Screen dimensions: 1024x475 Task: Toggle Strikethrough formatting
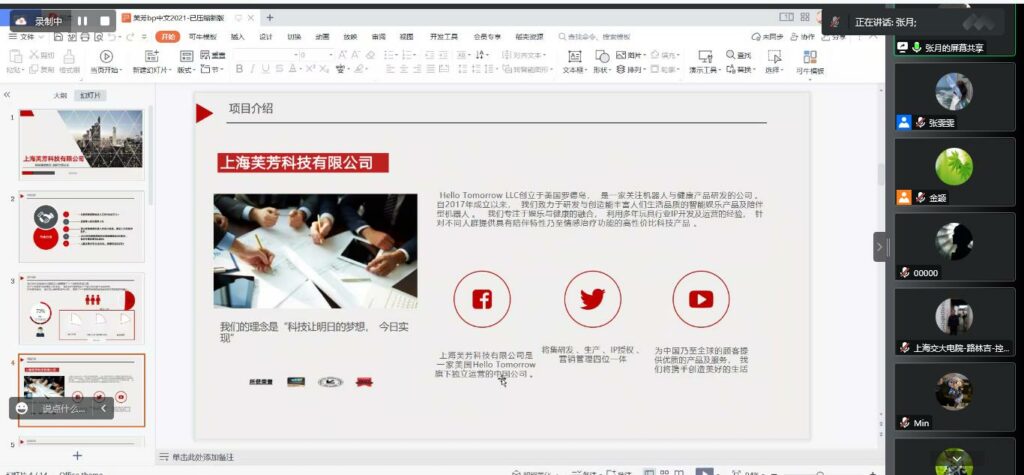(280, 69)
